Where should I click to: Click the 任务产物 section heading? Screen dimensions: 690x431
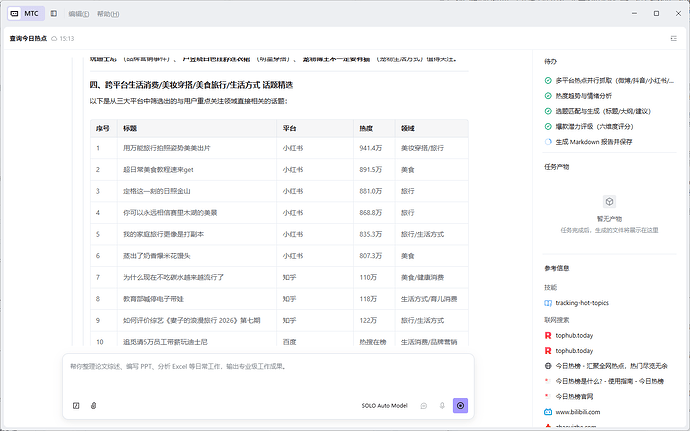[556, 167]
